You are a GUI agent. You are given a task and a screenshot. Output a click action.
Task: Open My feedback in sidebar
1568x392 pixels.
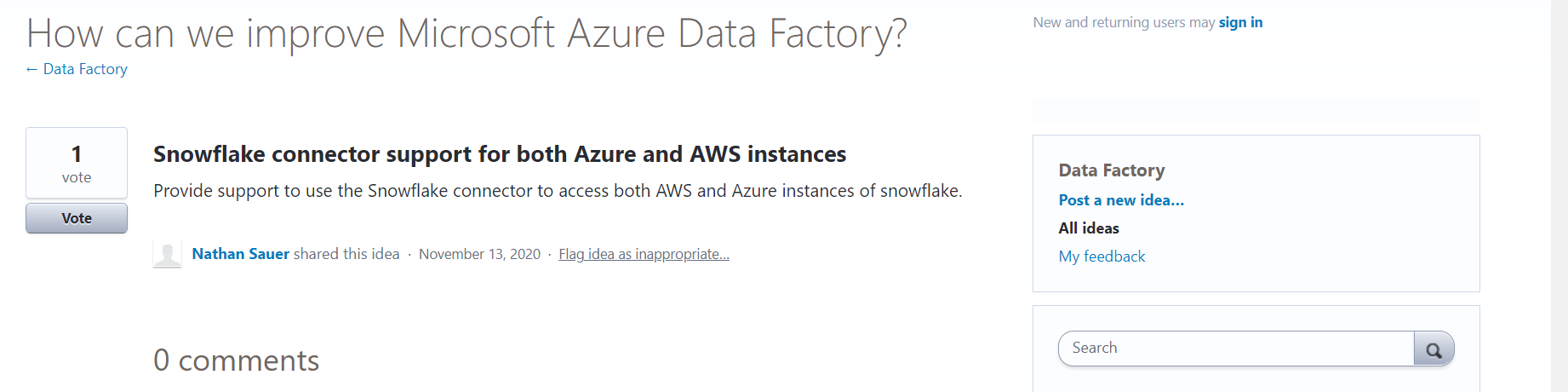1102,257
